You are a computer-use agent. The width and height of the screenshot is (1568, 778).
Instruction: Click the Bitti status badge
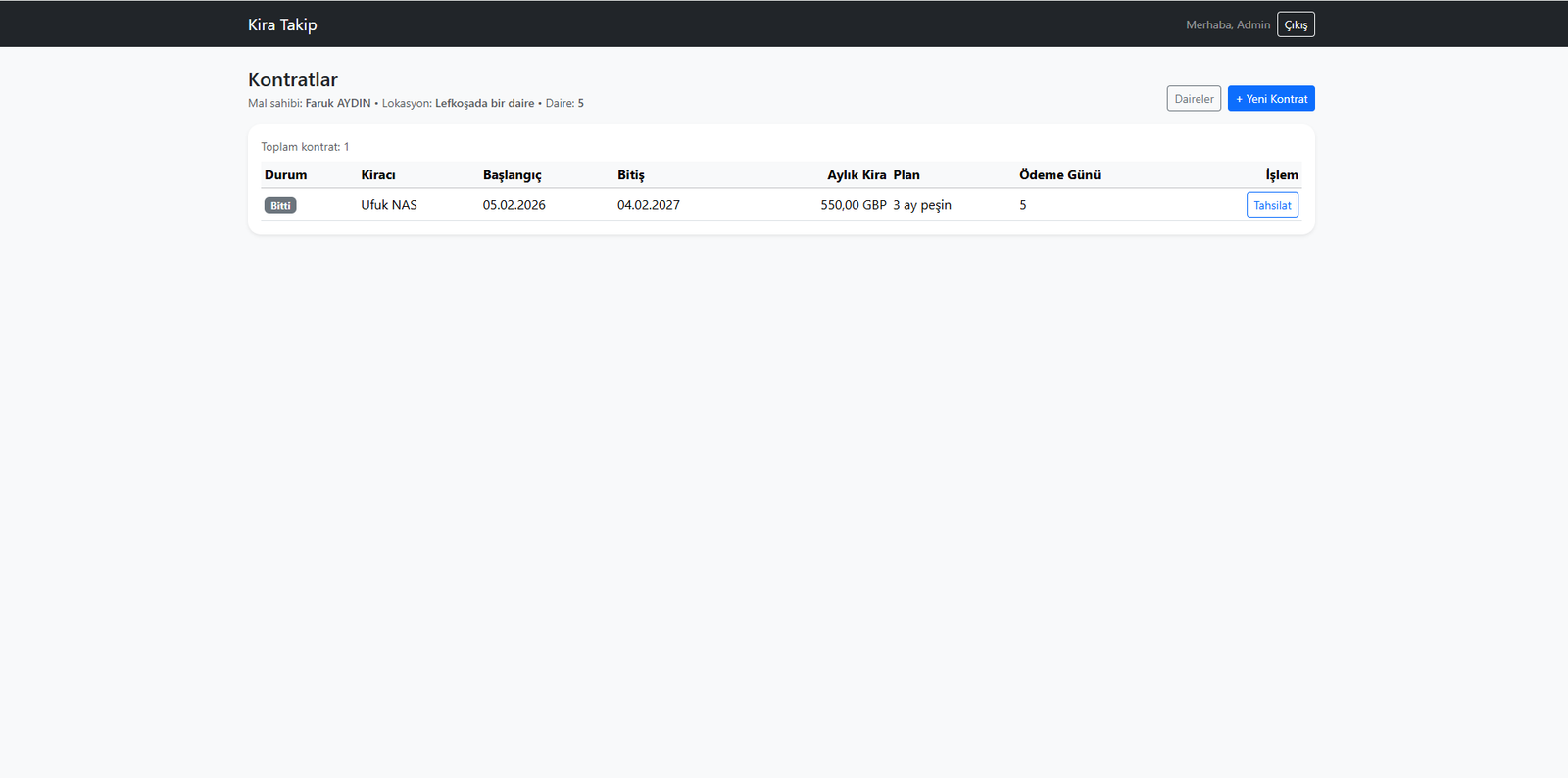(280, 205)
